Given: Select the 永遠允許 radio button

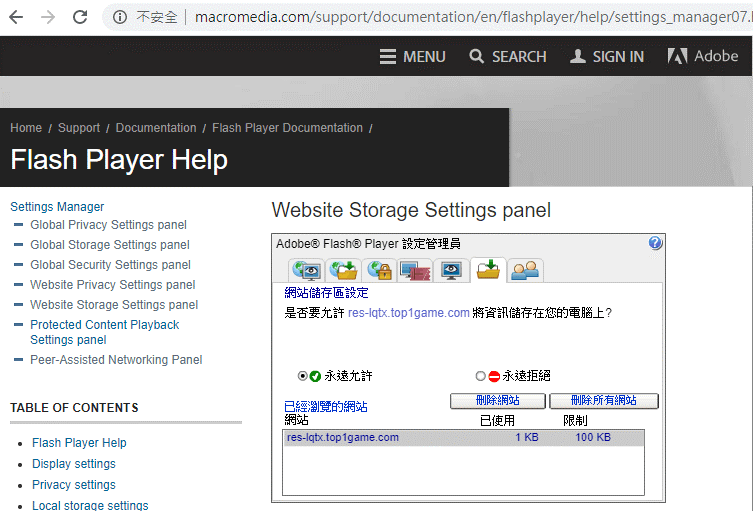Looking at the screenshot, I should (x=303, y=376).
